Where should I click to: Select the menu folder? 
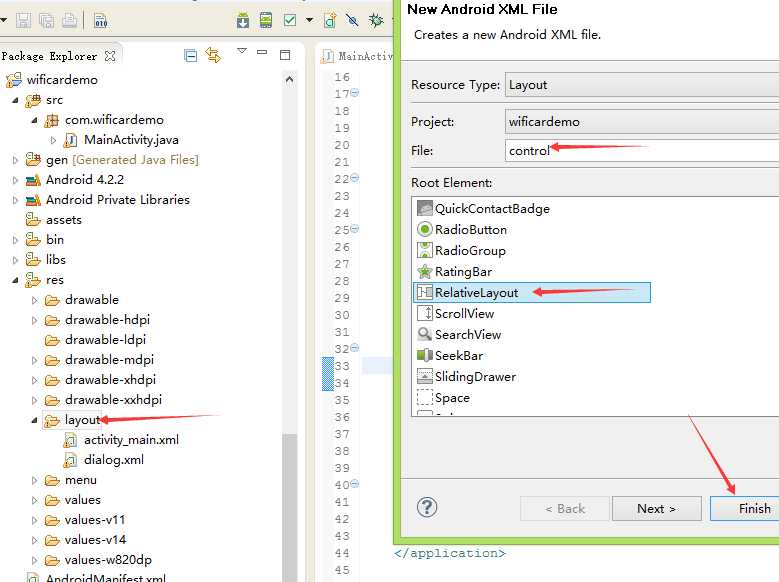coord(80,480)
